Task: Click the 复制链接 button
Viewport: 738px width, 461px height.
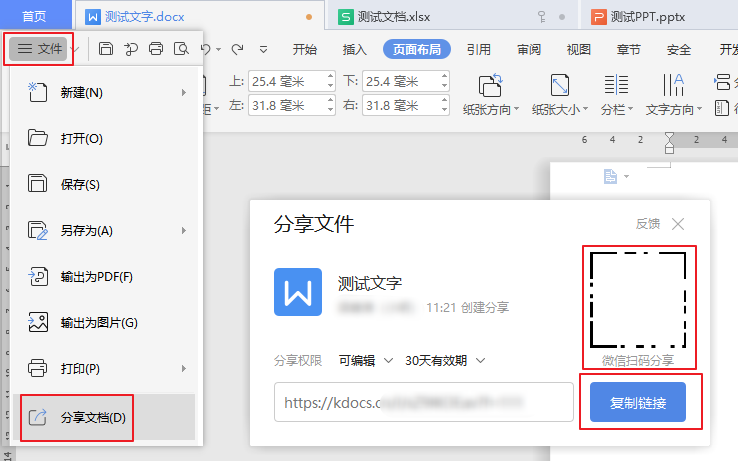Action: 638,402
